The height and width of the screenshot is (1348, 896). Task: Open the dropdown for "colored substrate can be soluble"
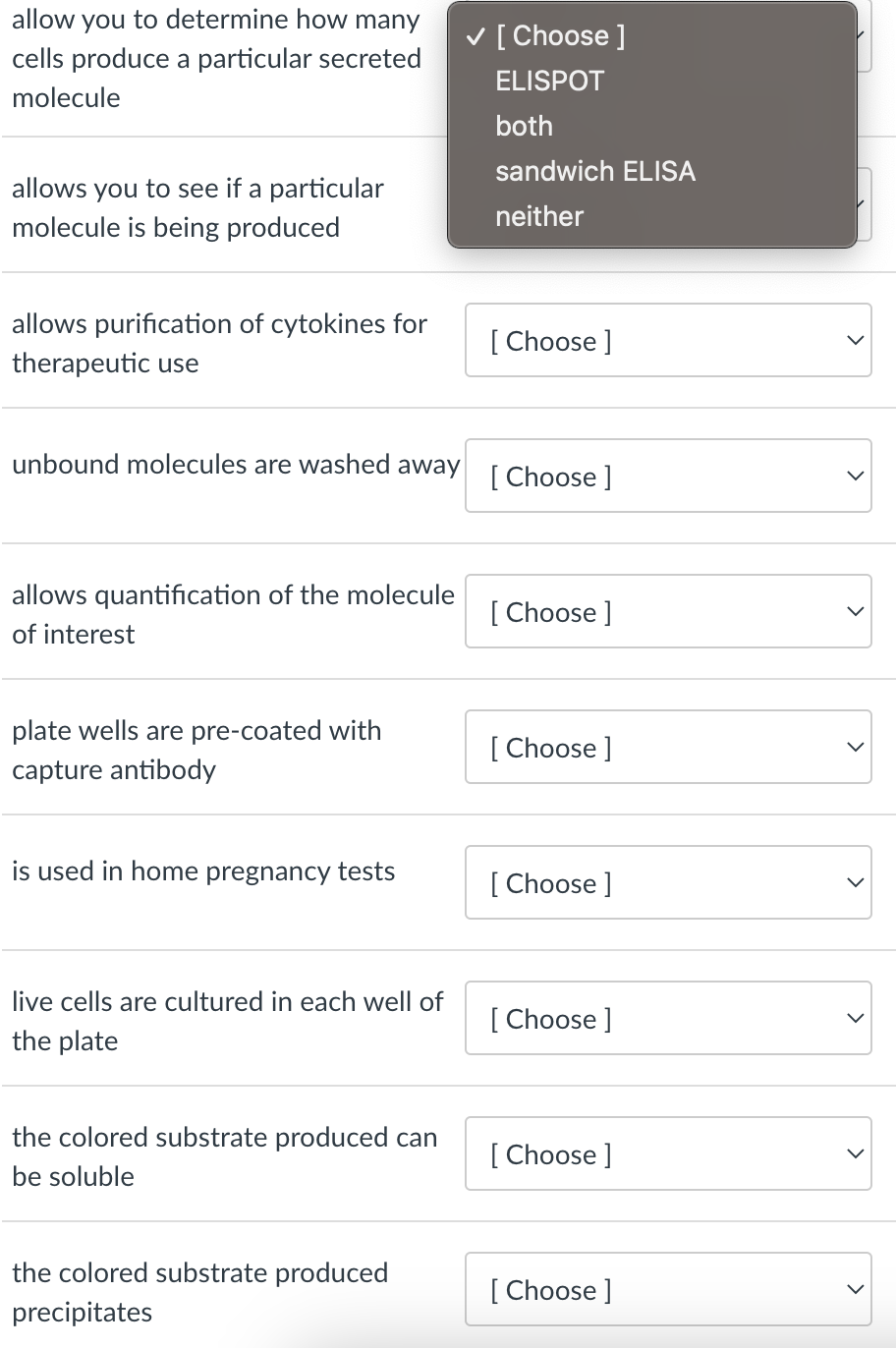[x=668, y=1153]
